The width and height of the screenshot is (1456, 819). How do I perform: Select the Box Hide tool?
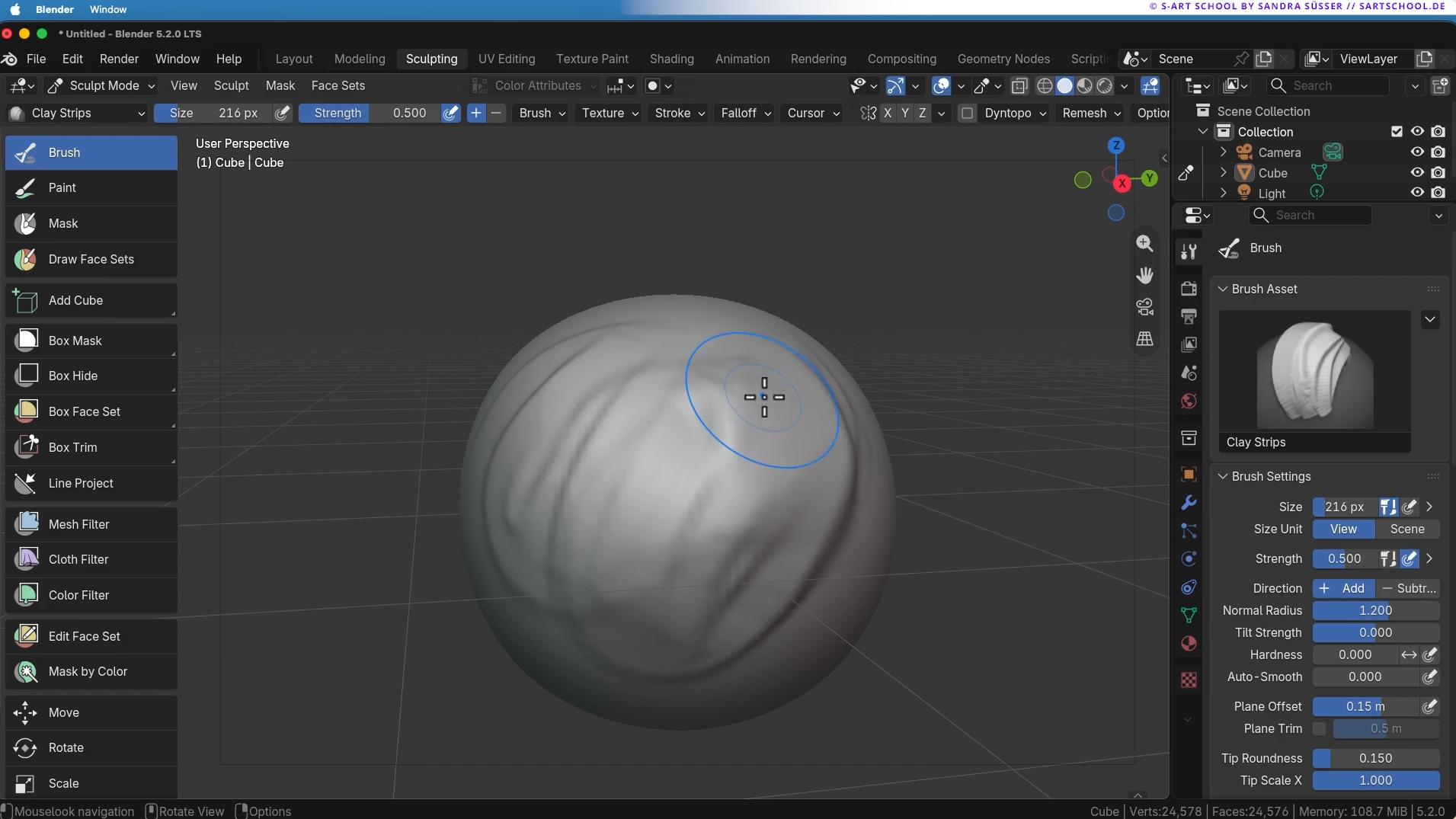click(x=91, y=376)
